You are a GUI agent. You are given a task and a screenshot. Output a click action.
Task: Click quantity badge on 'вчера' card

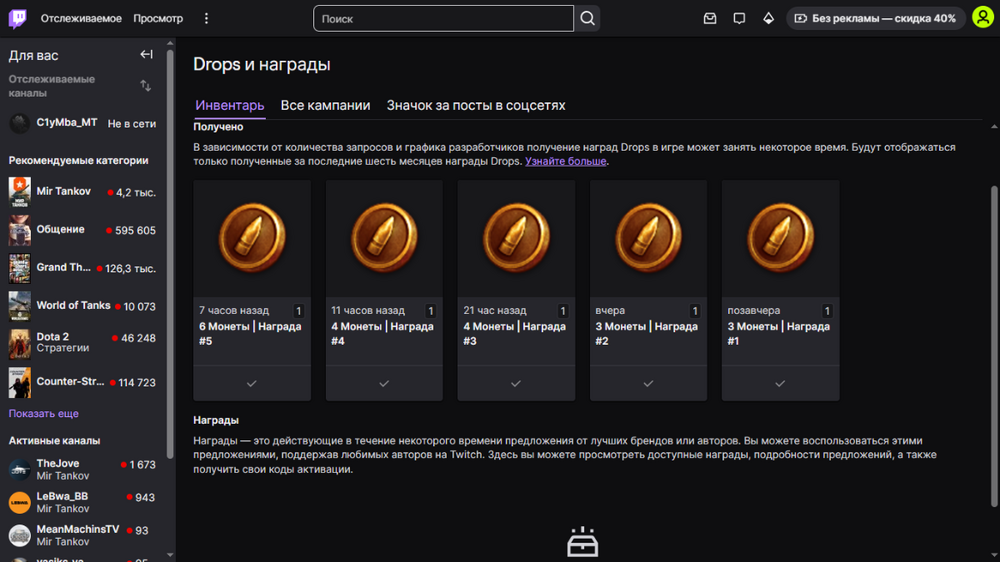pyautogui.click(x=695, y=311)
